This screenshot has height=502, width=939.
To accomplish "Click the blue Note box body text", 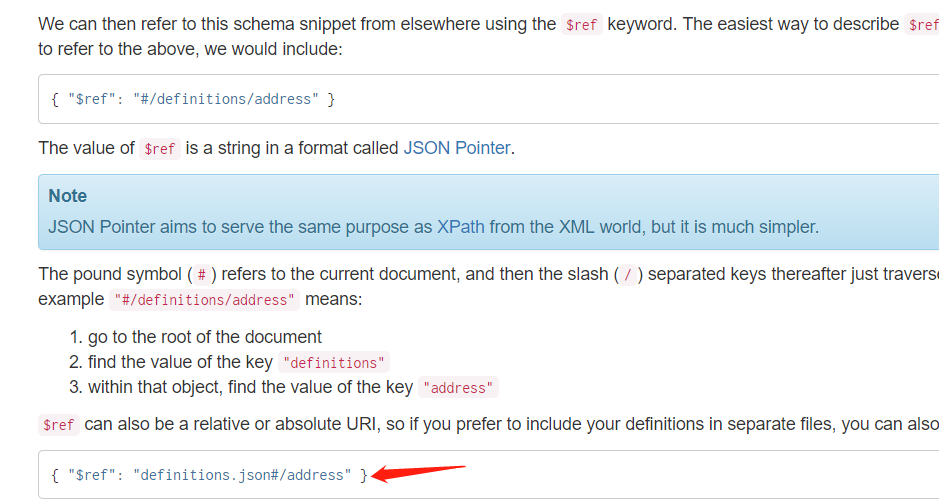I will [x=433, y=227].
